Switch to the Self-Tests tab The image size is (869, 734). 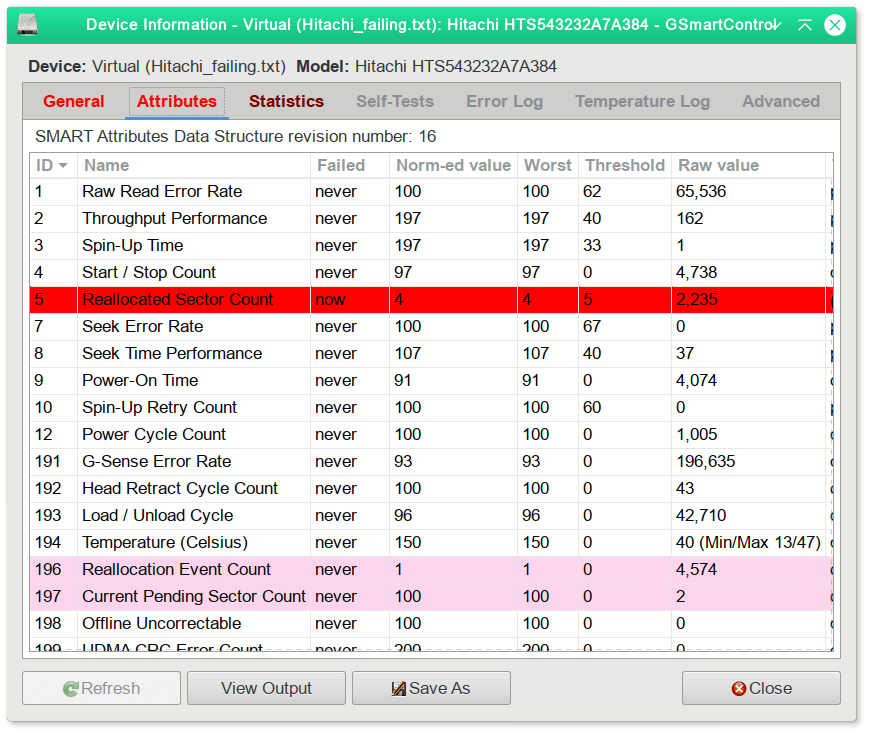tap(394, 101)
